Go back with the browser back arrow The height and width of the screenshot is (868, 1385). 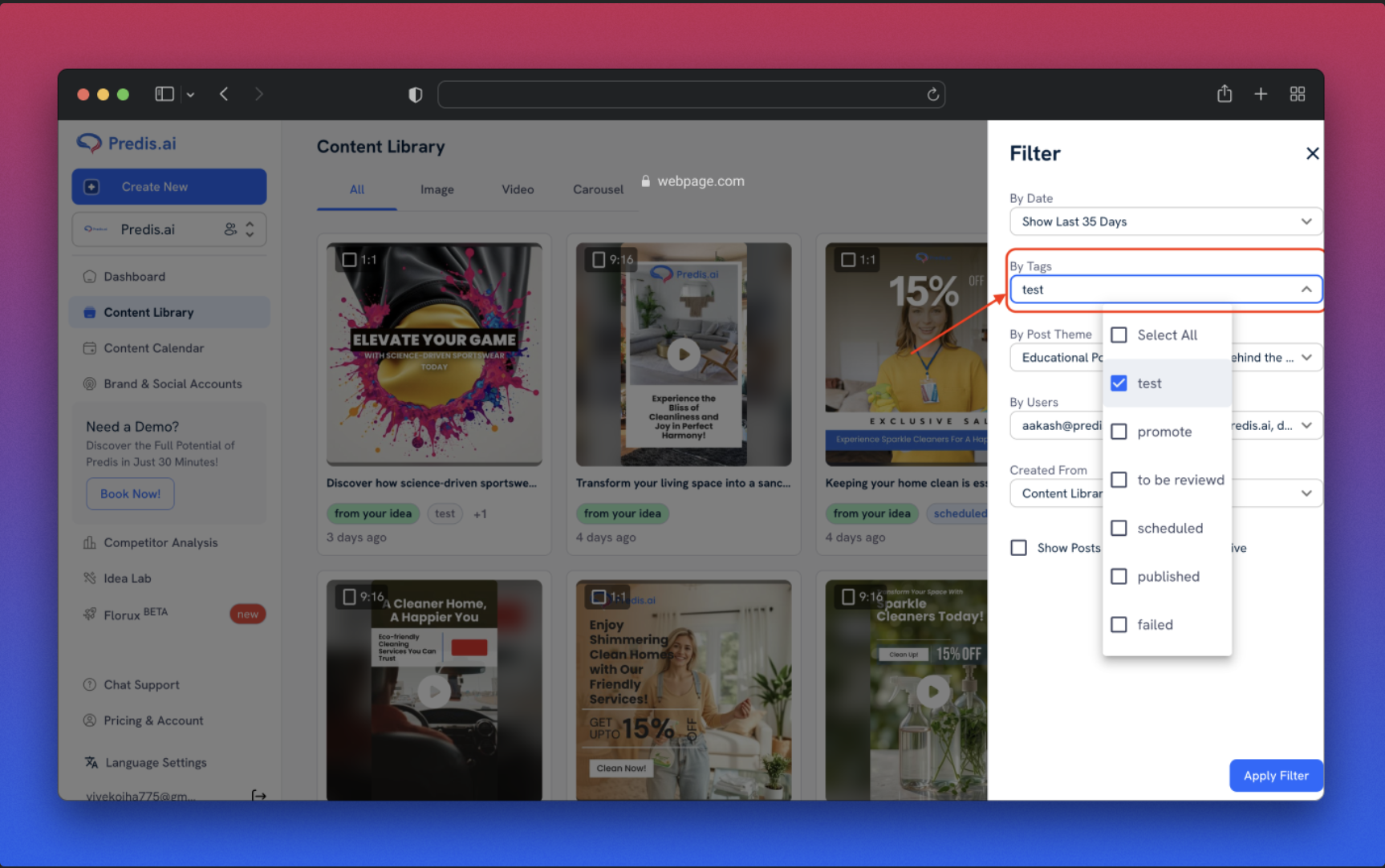point(224,94)
